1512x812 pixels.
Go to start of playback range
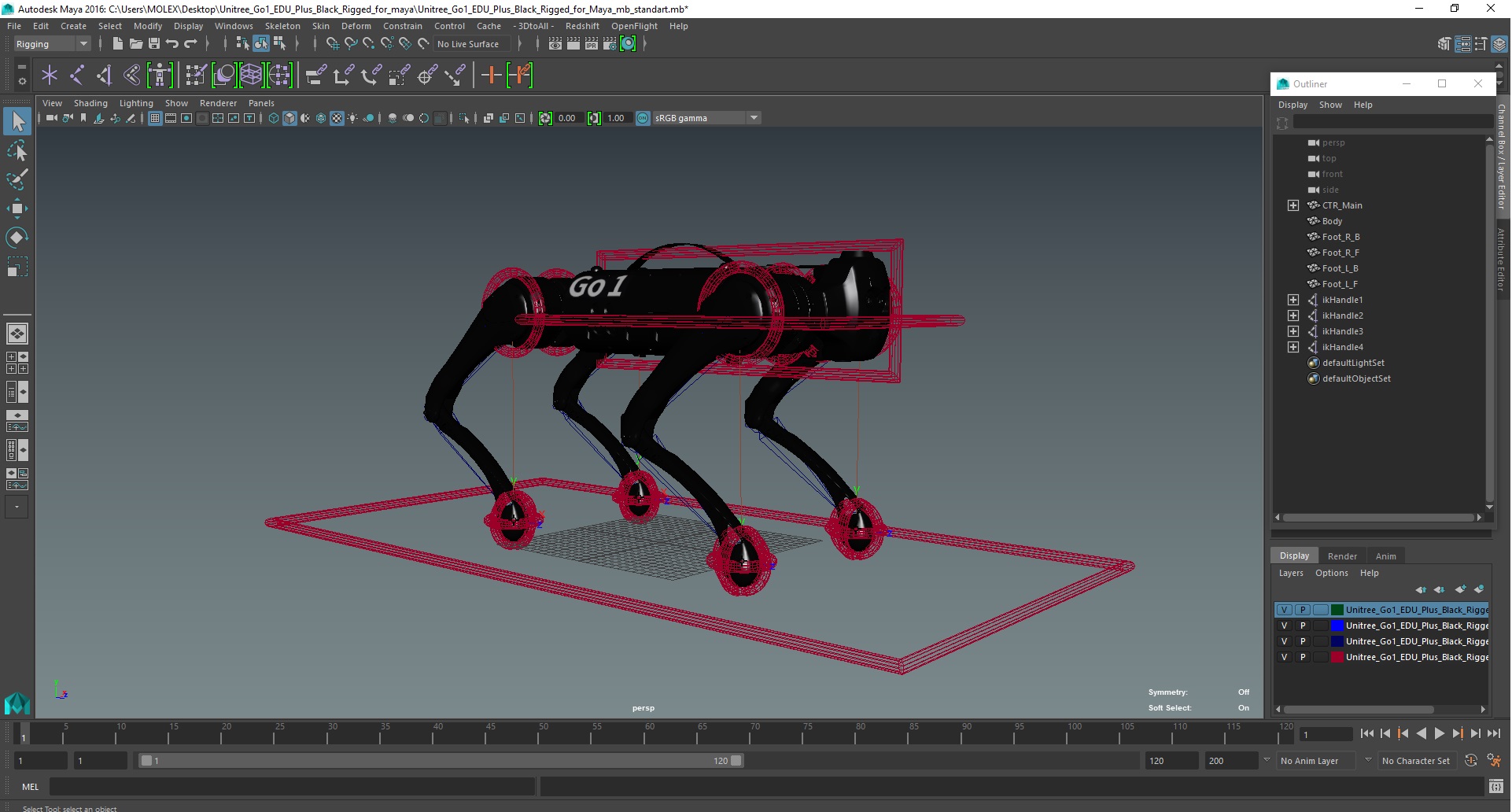click(1367, 733)
